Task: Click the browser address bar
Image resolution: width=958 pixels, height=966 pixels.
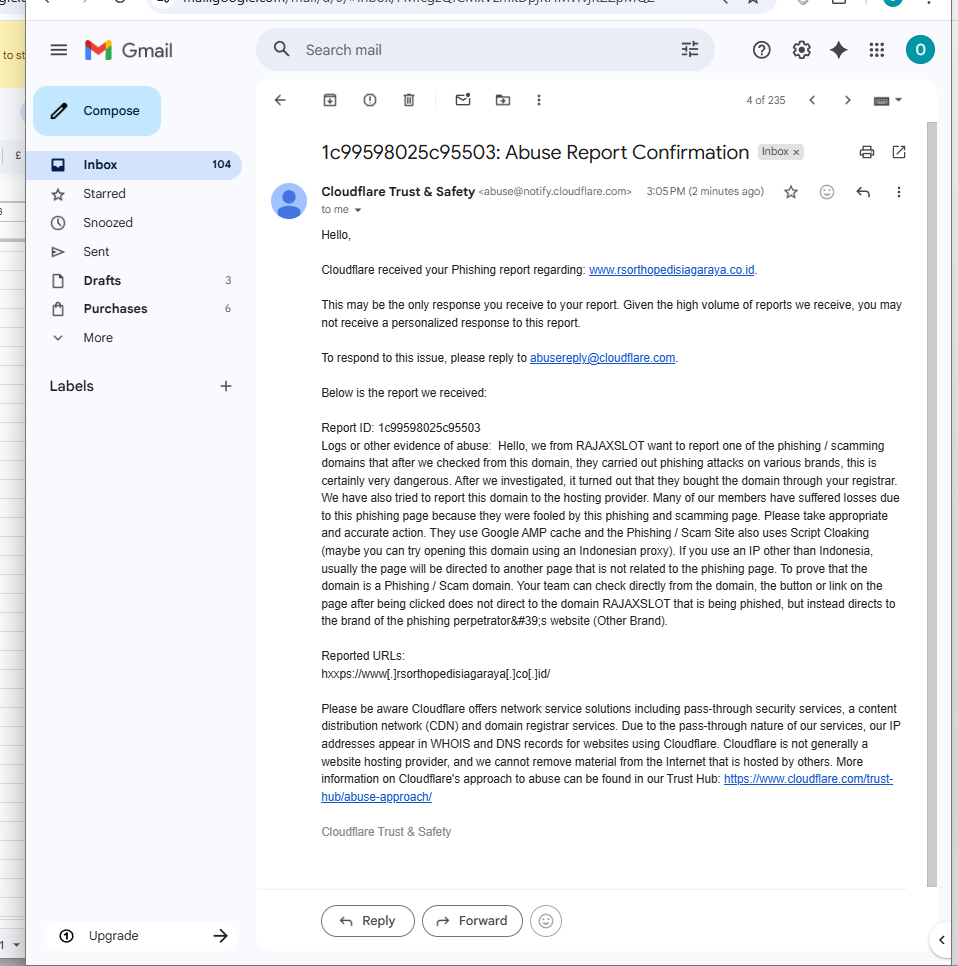Action: click(x=461, y=2)
